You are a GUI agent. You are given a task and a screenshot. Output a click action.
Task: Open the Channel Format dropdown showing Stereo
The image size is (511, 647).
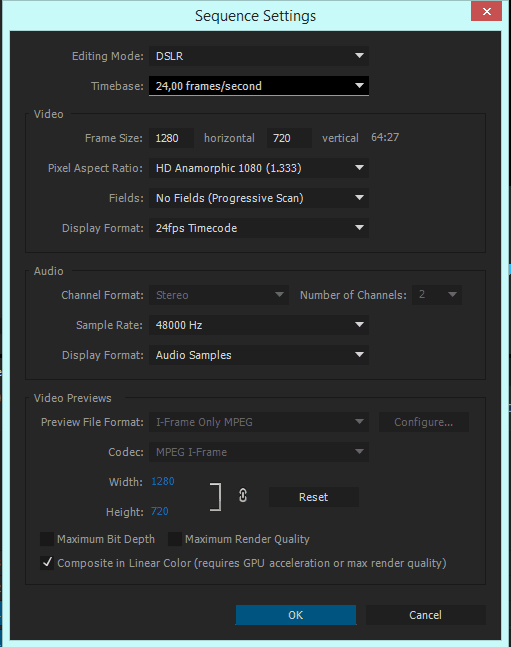219,295
